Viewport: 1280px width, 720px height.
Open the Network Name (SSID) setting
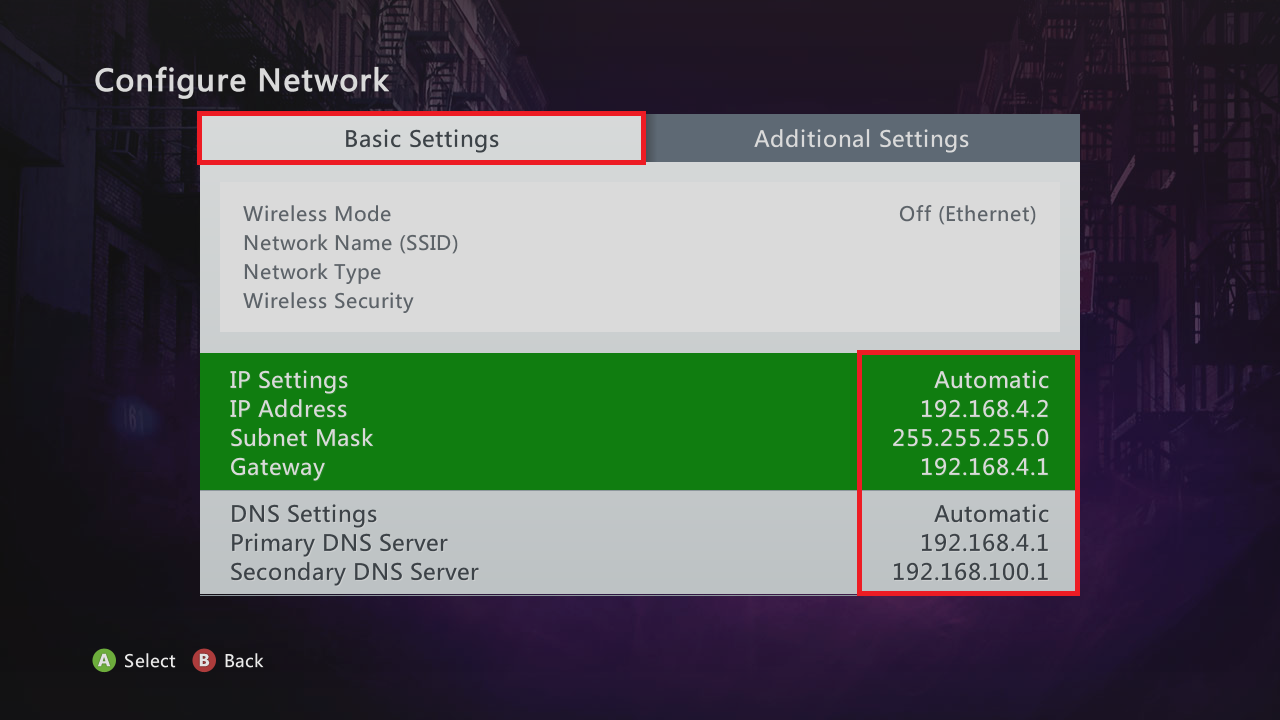(351, 242)
